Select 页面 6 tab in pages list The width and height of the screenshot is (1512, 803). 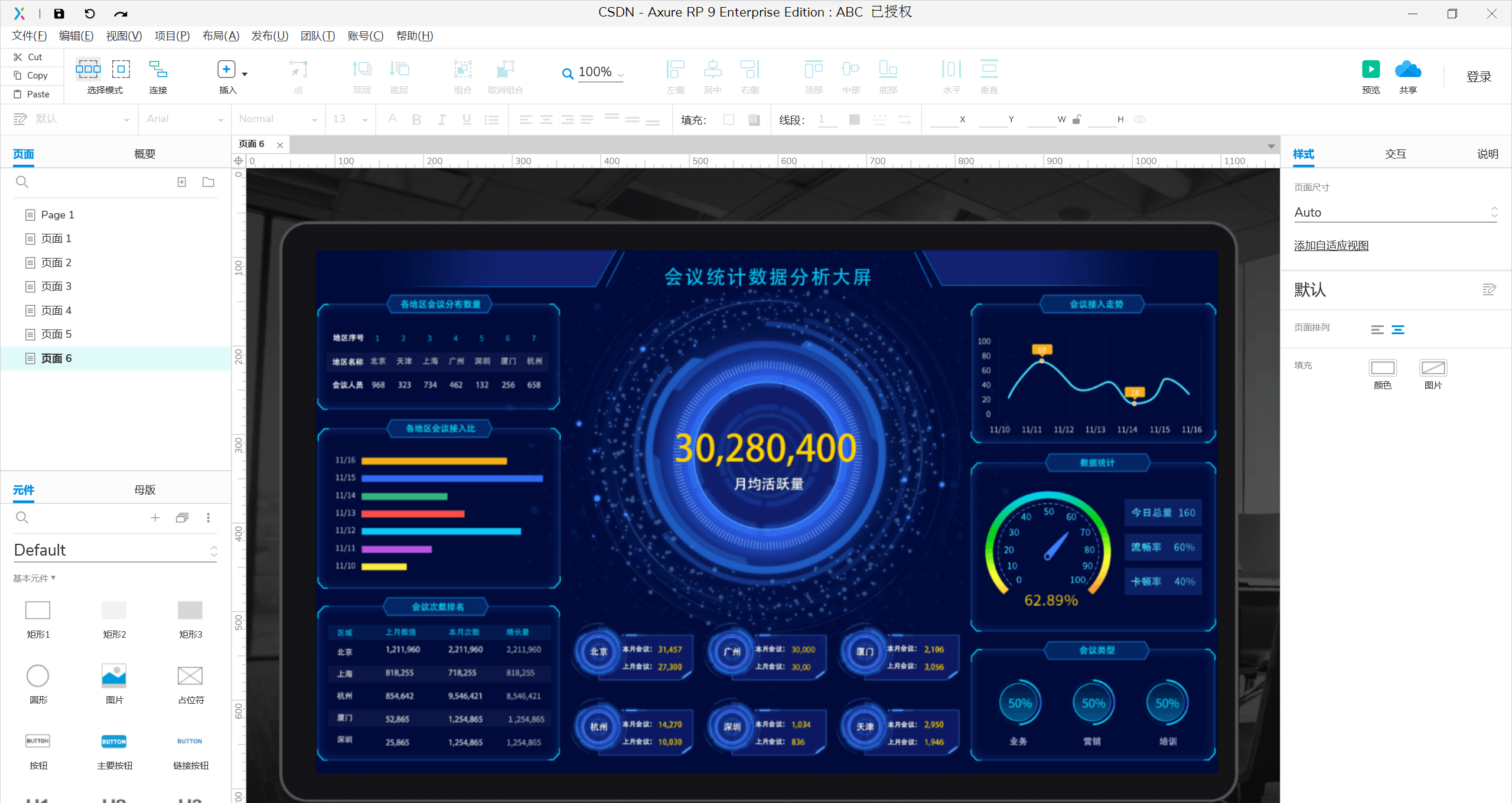pos(57,358)
